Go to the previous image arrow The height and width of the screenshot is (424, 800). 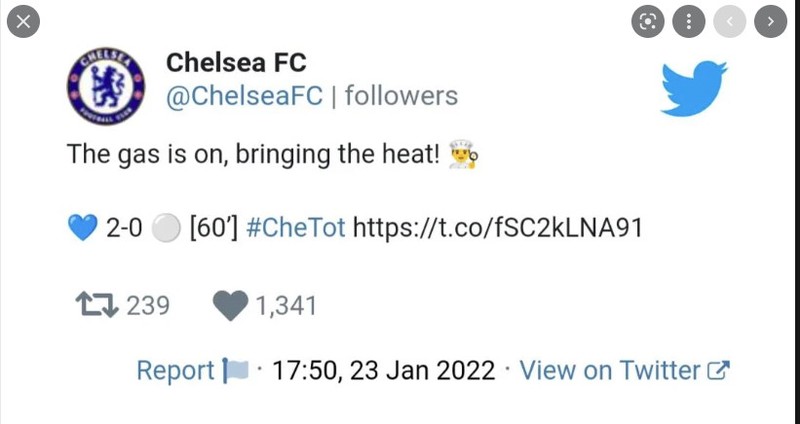tap(730, 21)
